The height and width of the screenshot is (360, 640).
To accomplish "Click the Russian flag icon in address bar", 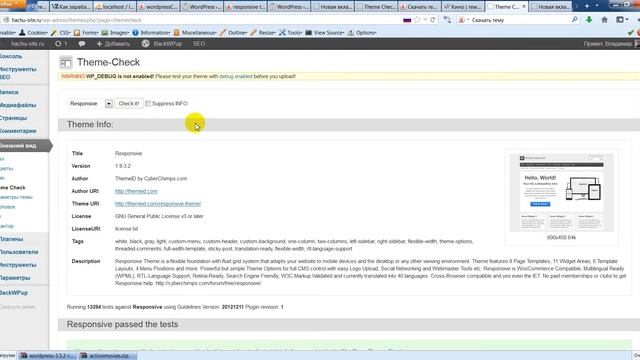I will 407,20.
